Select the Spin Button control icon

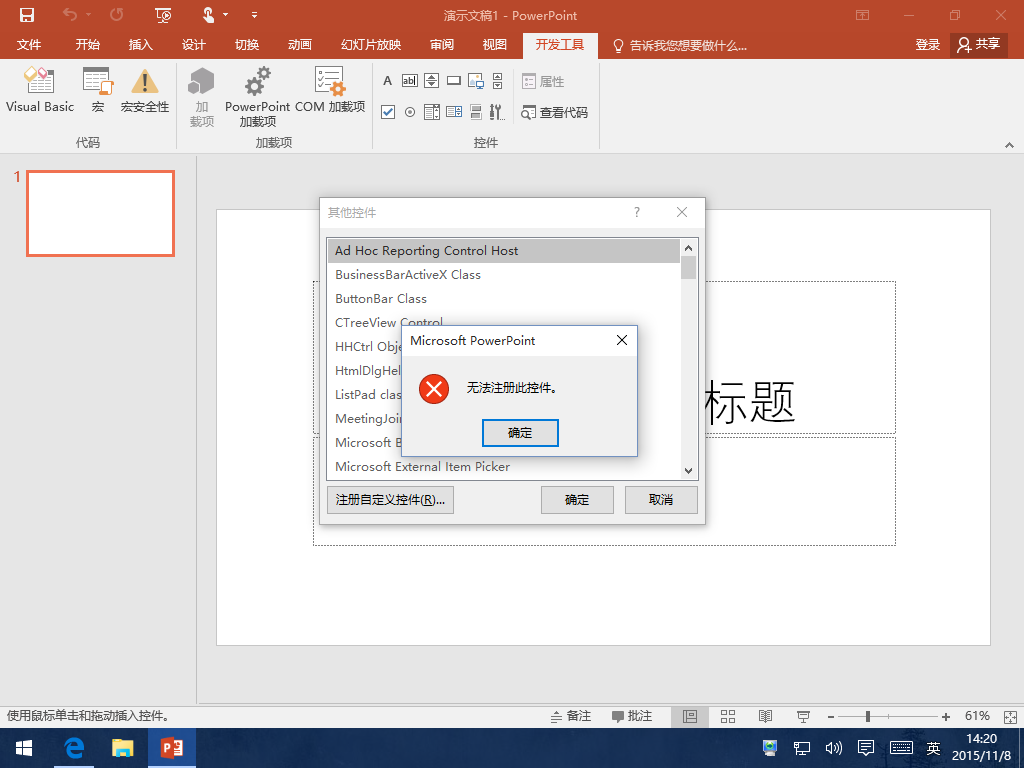pos(430,80)
